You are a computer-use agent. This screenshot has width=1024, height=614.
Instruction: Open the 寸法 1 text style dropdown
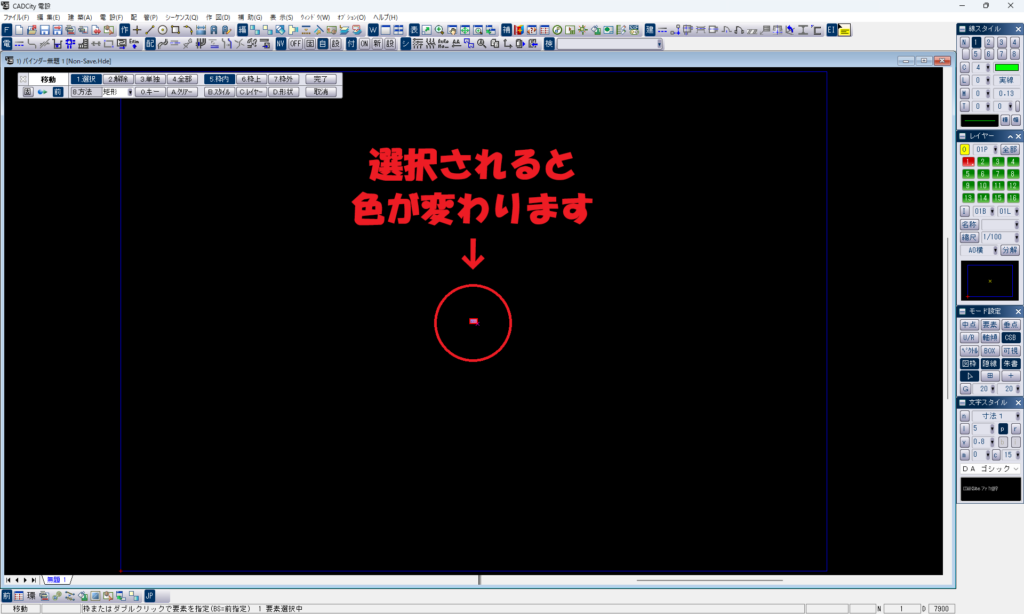pos(1017,416)
